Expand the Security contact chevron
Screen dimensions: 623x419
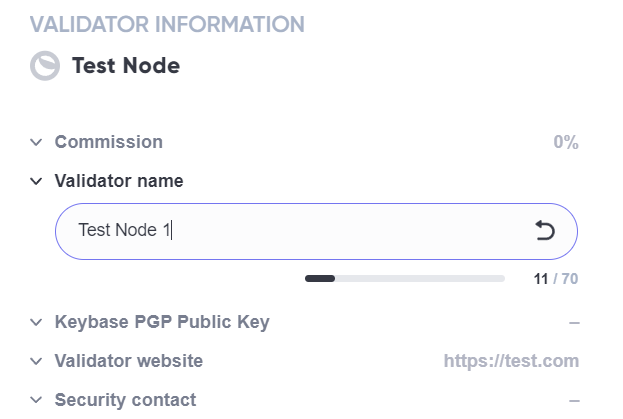37,400
